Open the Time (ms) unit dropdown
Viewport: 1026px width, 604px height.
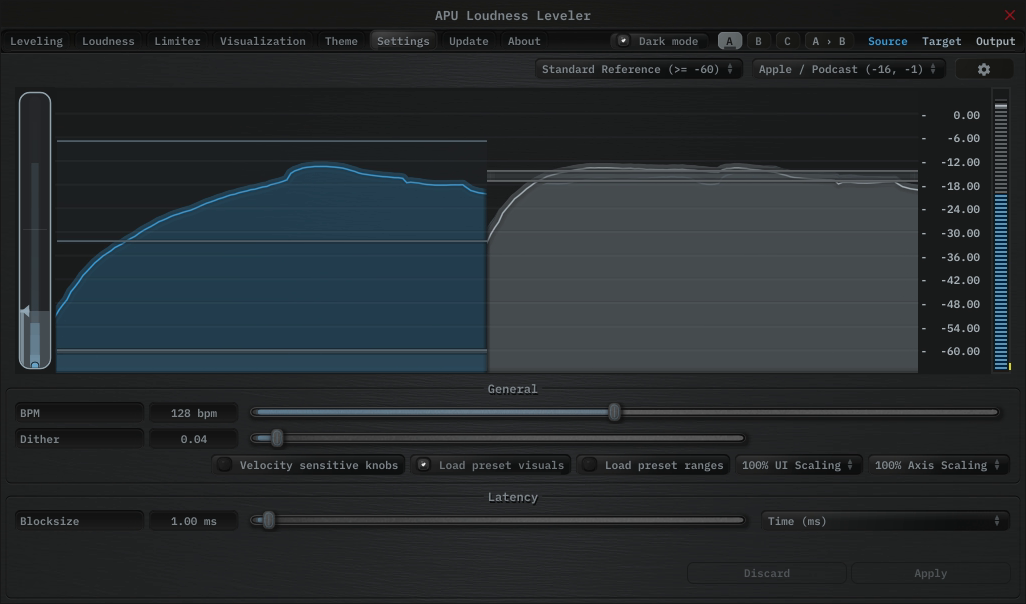[x=884, y=521]
